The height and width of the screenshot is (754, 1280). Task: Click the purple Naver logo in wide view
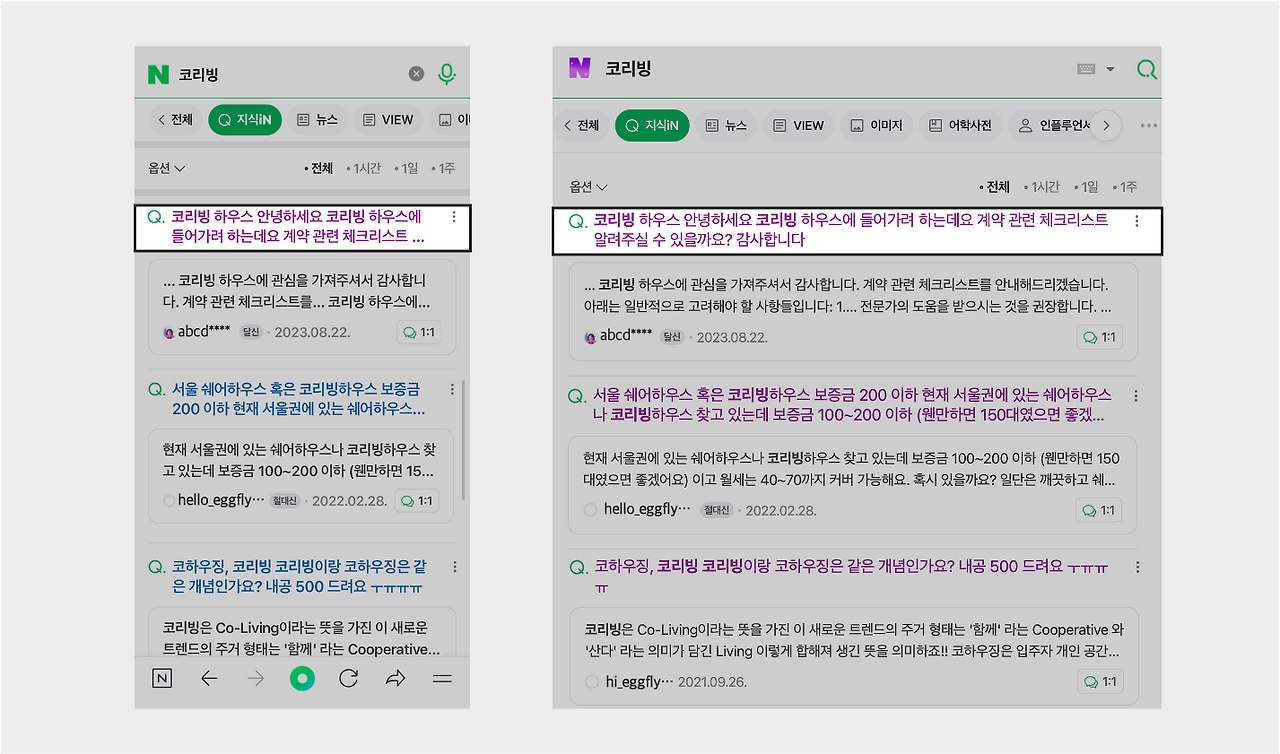click(579, 68)
